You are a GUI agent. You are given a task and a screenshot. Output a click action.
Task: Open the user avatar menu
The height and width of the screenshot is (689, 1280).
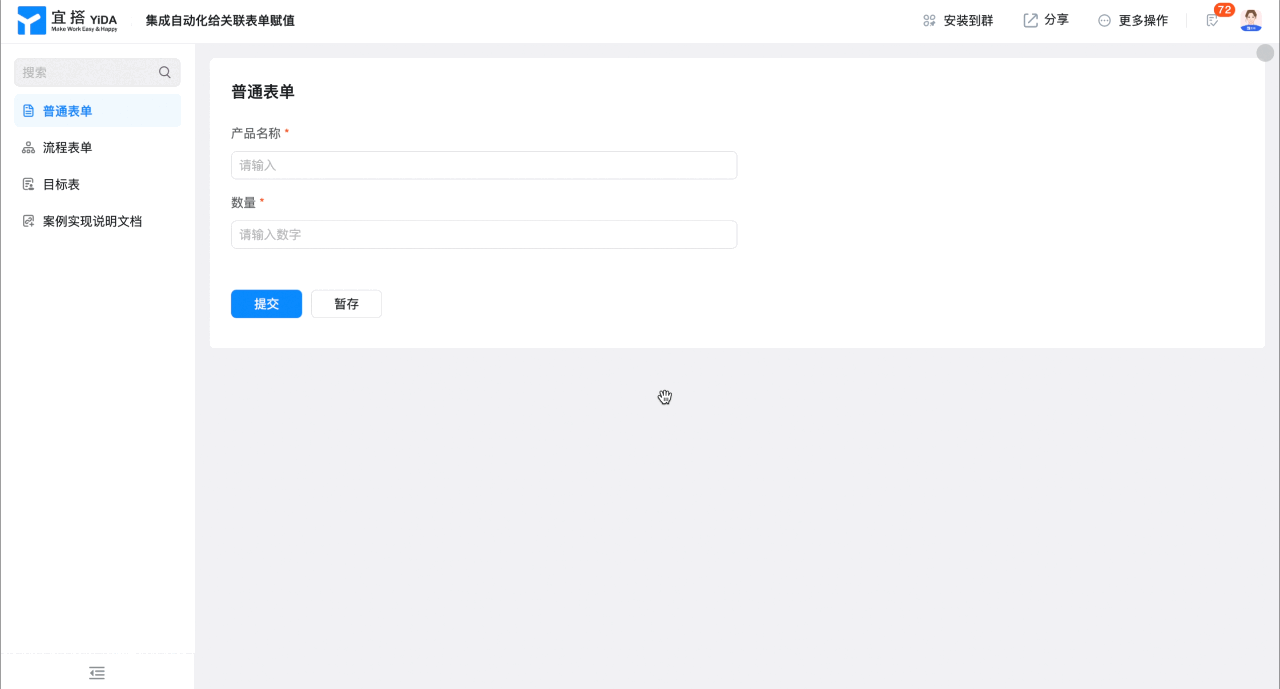point(1251,20)
